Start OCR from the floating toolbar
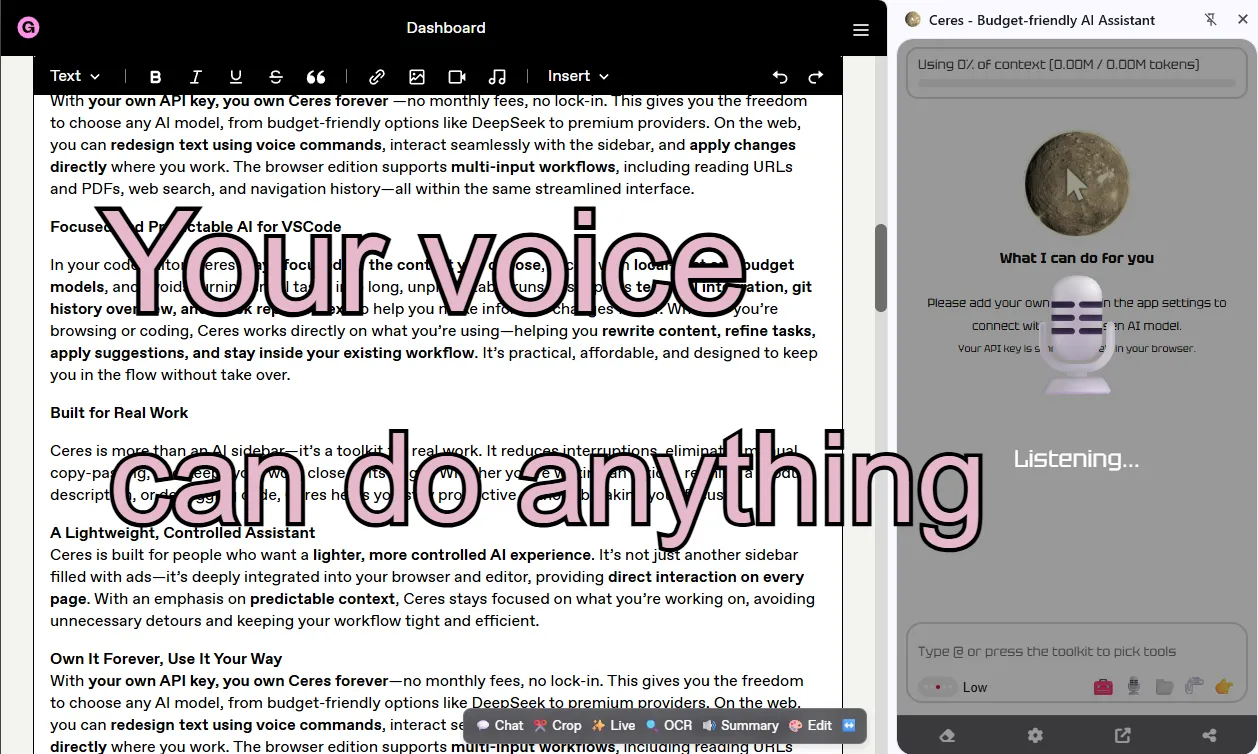The image size is (1258, 754). tap(668, 725)
